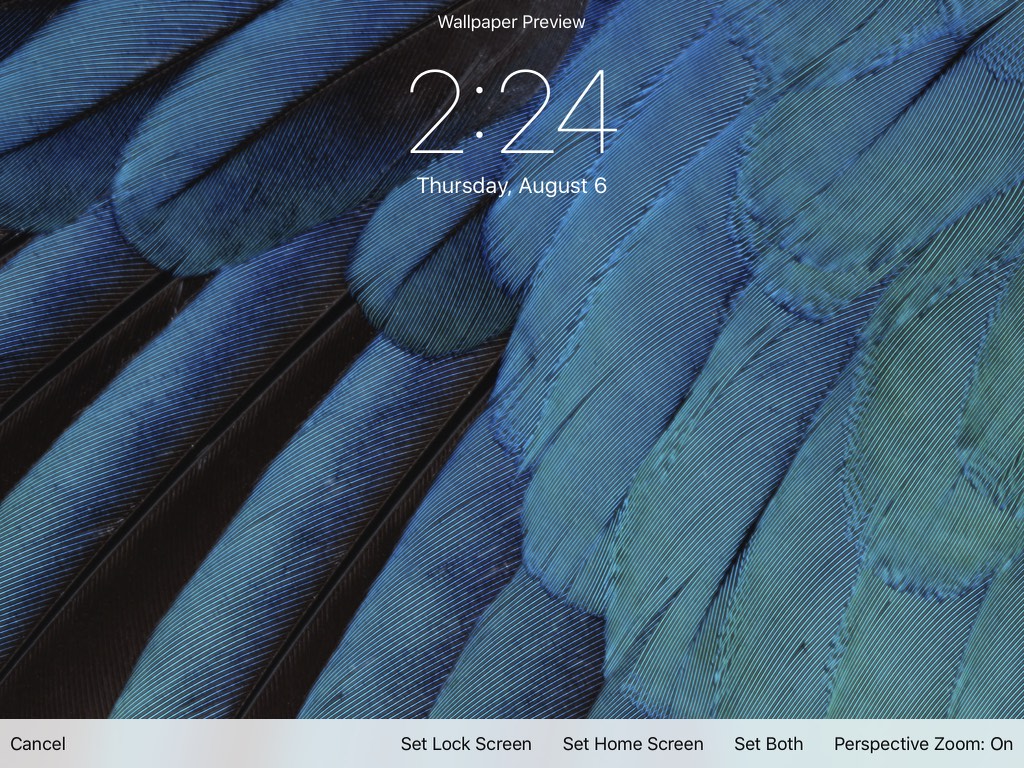Apply wallpaper with Set Both
Screen dimensions: 1024x768
768,744
